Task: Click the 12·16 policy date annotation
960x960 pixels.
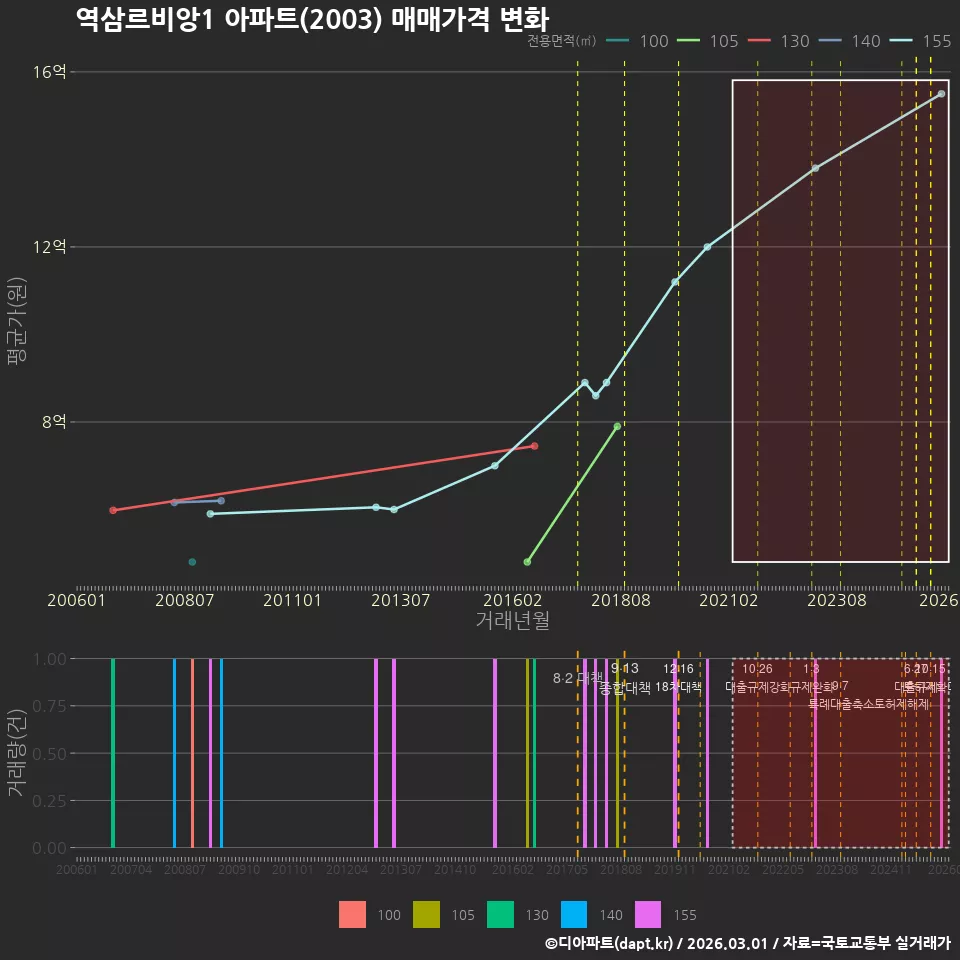Action: point(678,669)
